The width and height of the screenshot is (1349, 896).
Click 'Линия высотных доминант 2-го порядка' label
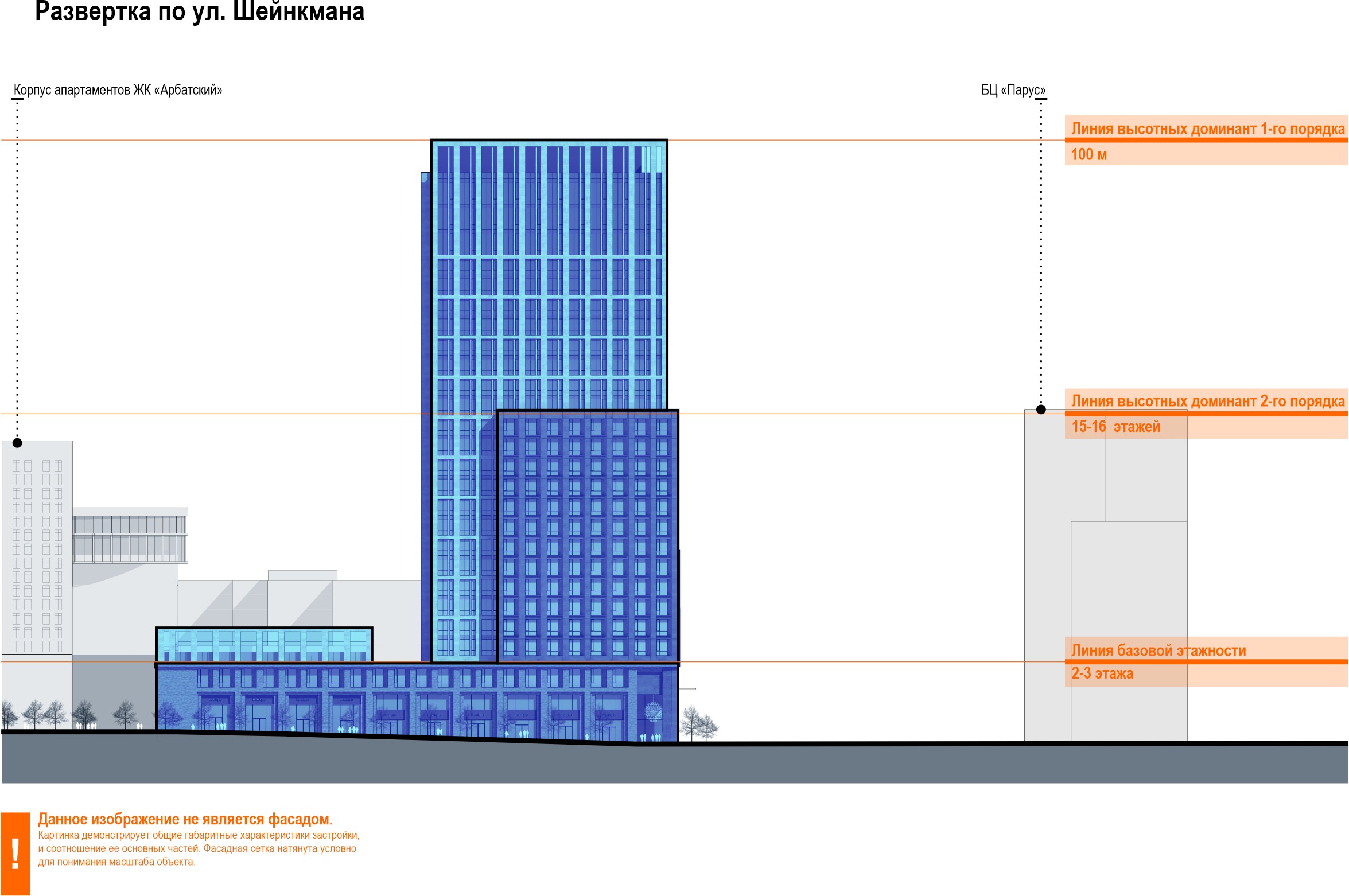tap(1207, 401)
